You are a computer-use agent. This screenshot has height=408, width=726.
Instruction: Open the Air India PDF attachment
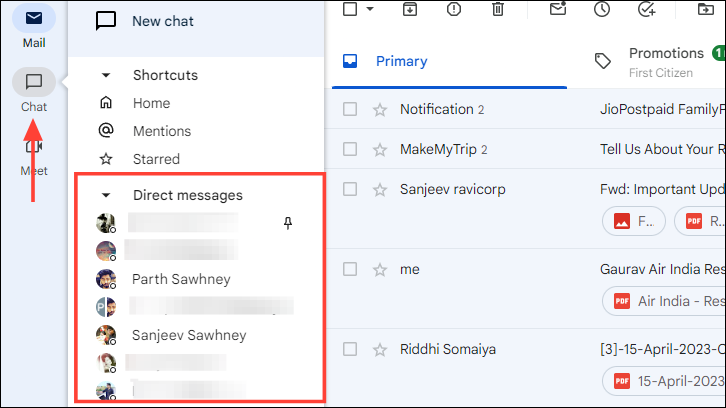point(664,301)
